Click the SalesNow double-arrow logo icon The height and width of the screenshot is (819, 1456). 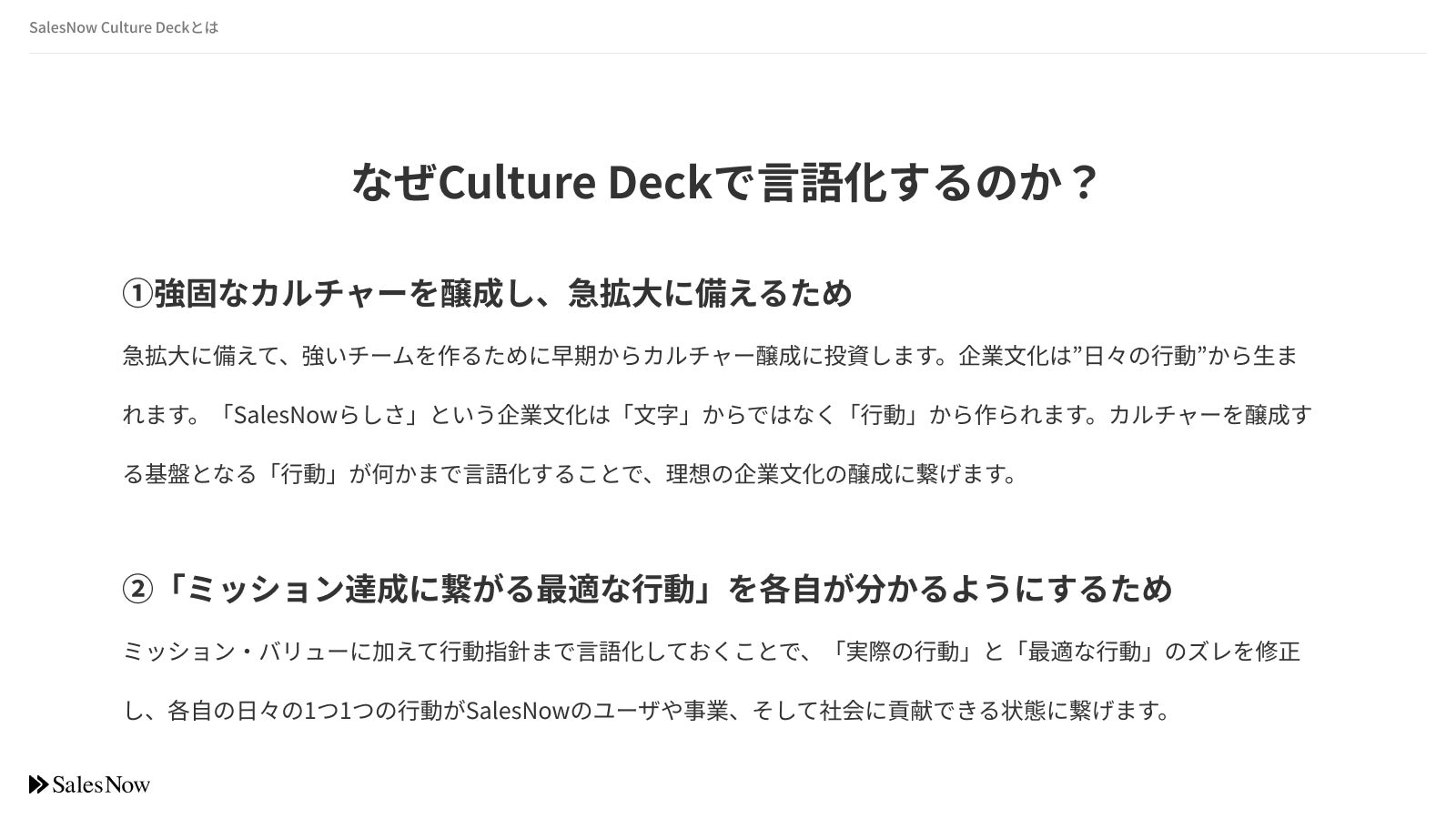[39, 784]
